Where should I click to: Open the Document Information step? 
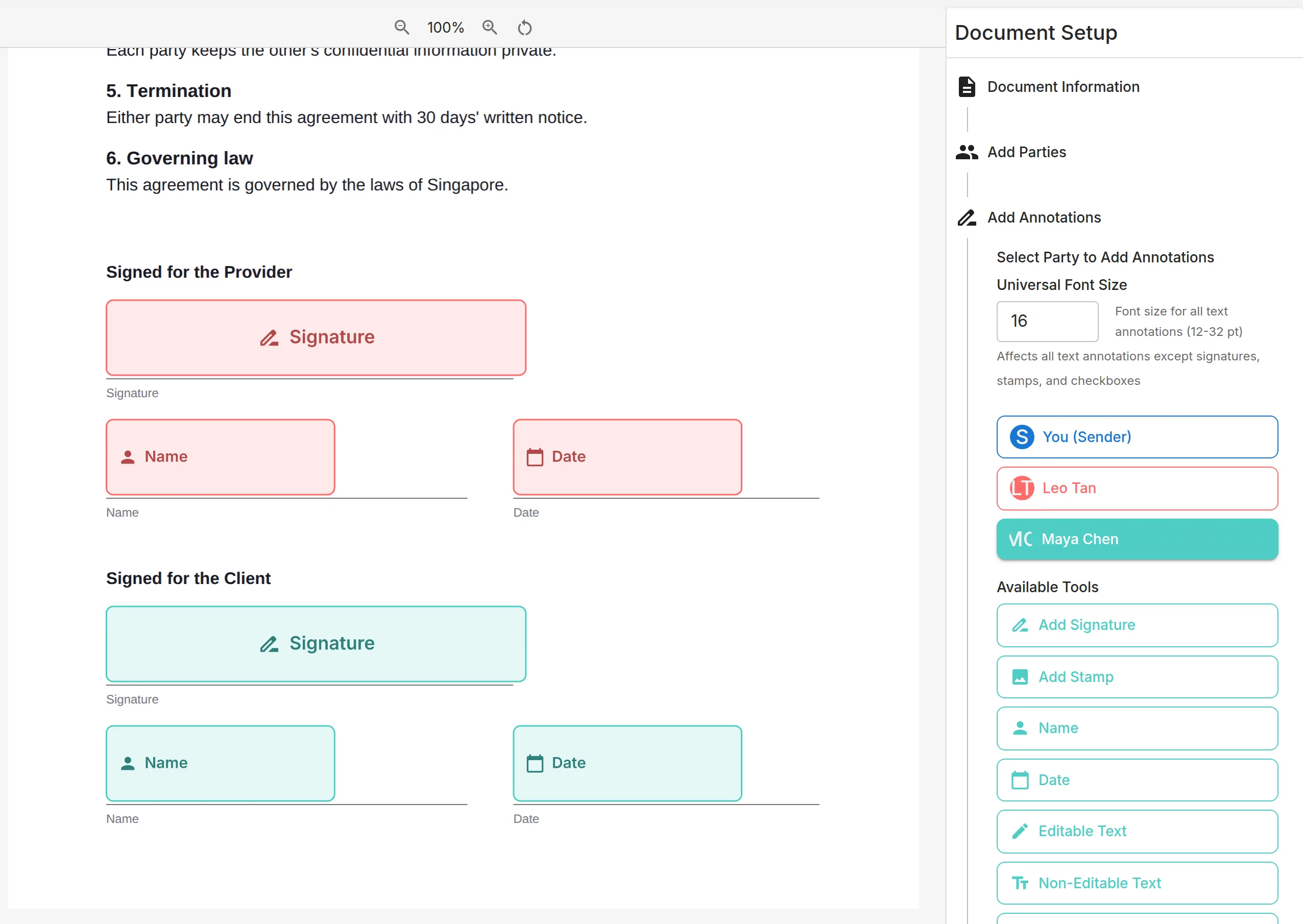click(1063, 86)
